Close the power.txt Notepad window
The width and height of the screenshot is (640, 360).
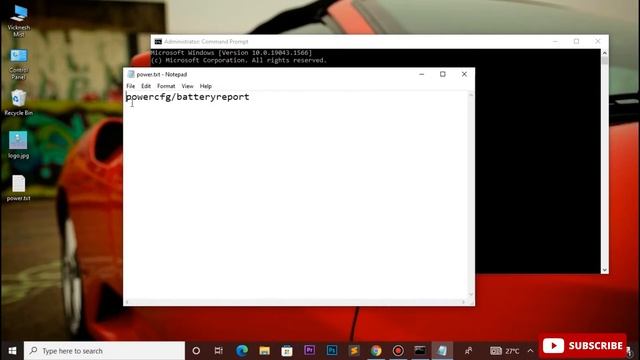[x=464, y=74]
